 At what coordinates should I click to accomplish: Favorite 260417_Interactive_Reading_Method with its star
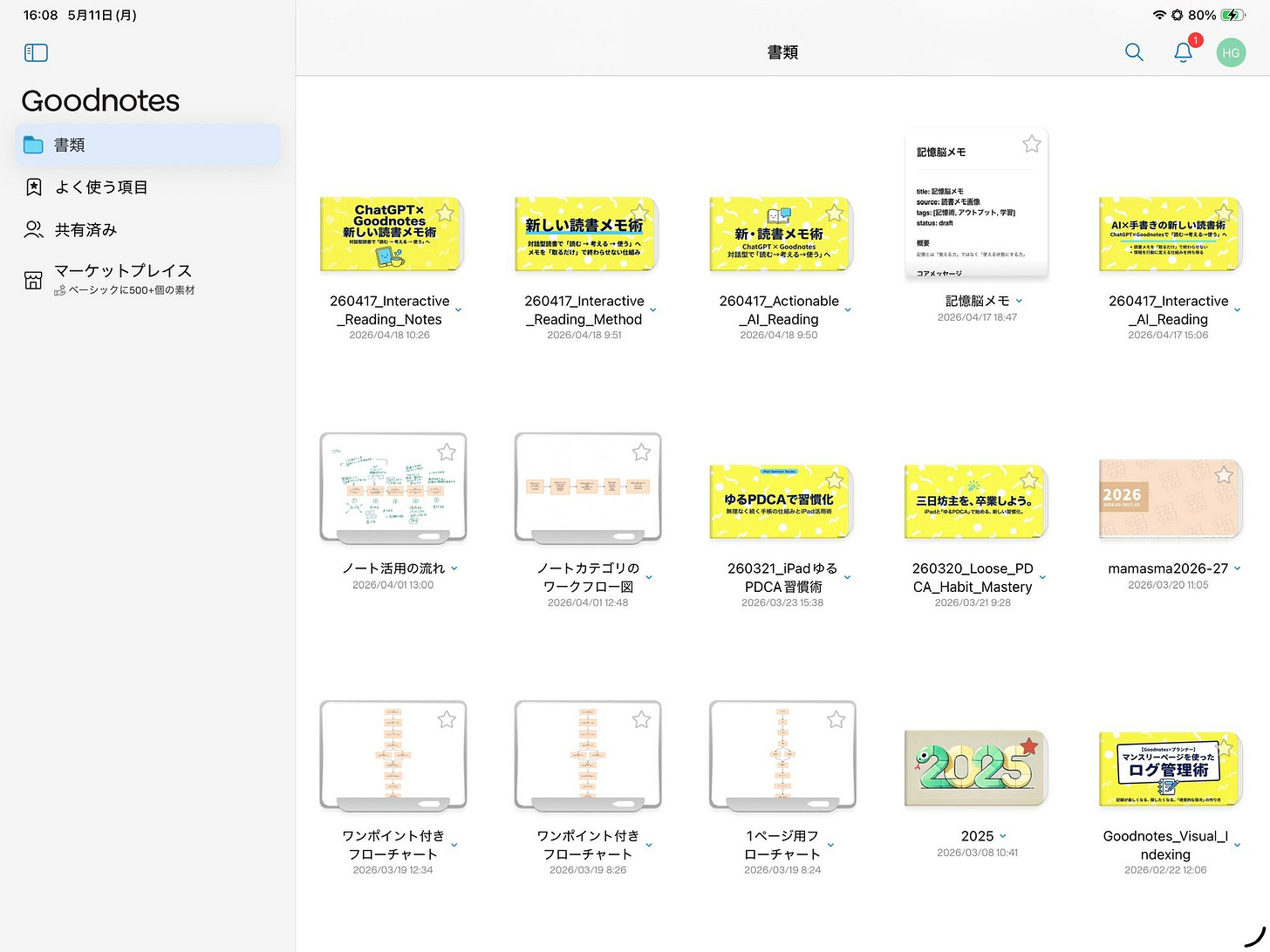(x=640, y=213)
